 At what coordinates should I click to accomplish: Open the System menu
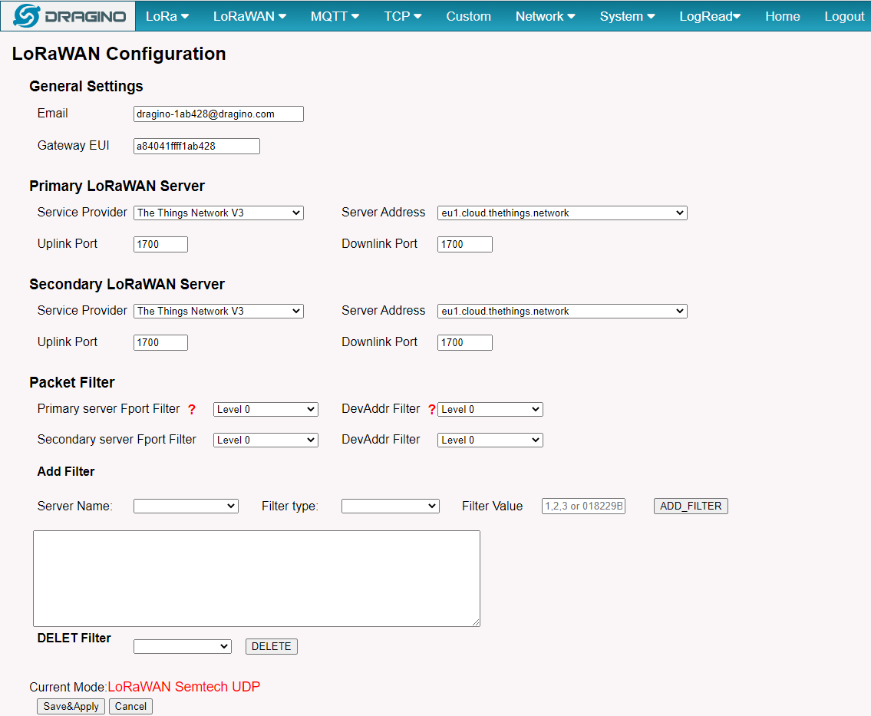627,17
